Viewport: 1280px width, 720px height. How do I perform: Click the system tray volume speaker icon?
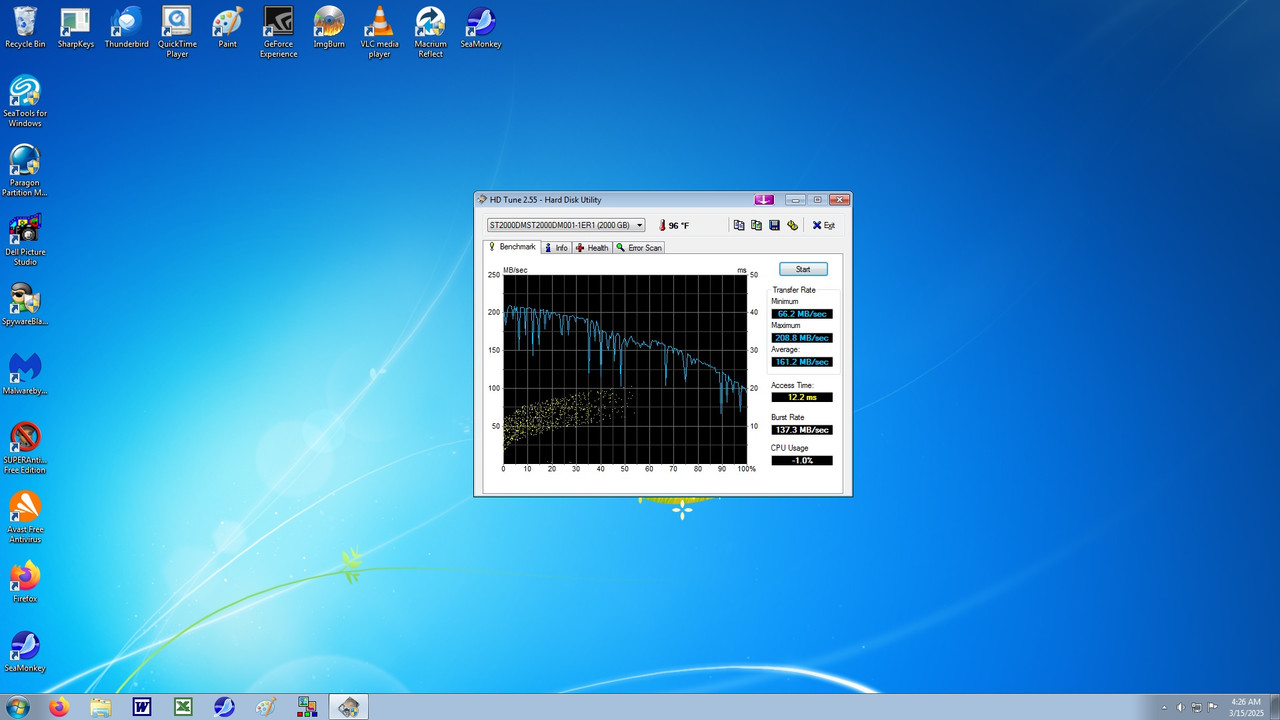click(x=1181, y=707)
